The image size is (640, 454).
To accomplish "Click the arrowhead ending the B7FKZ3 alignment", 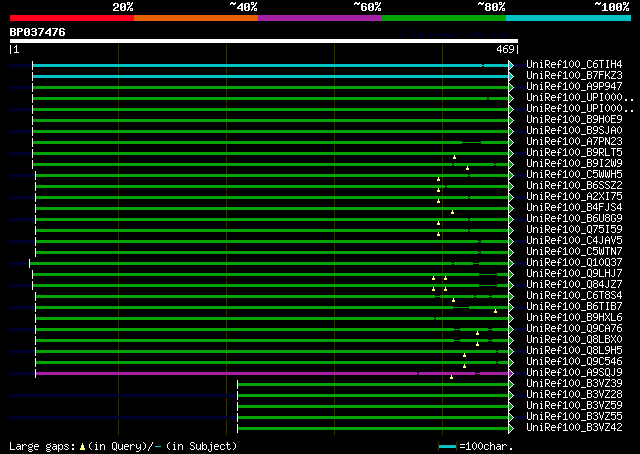I will (x=512, y=76).
